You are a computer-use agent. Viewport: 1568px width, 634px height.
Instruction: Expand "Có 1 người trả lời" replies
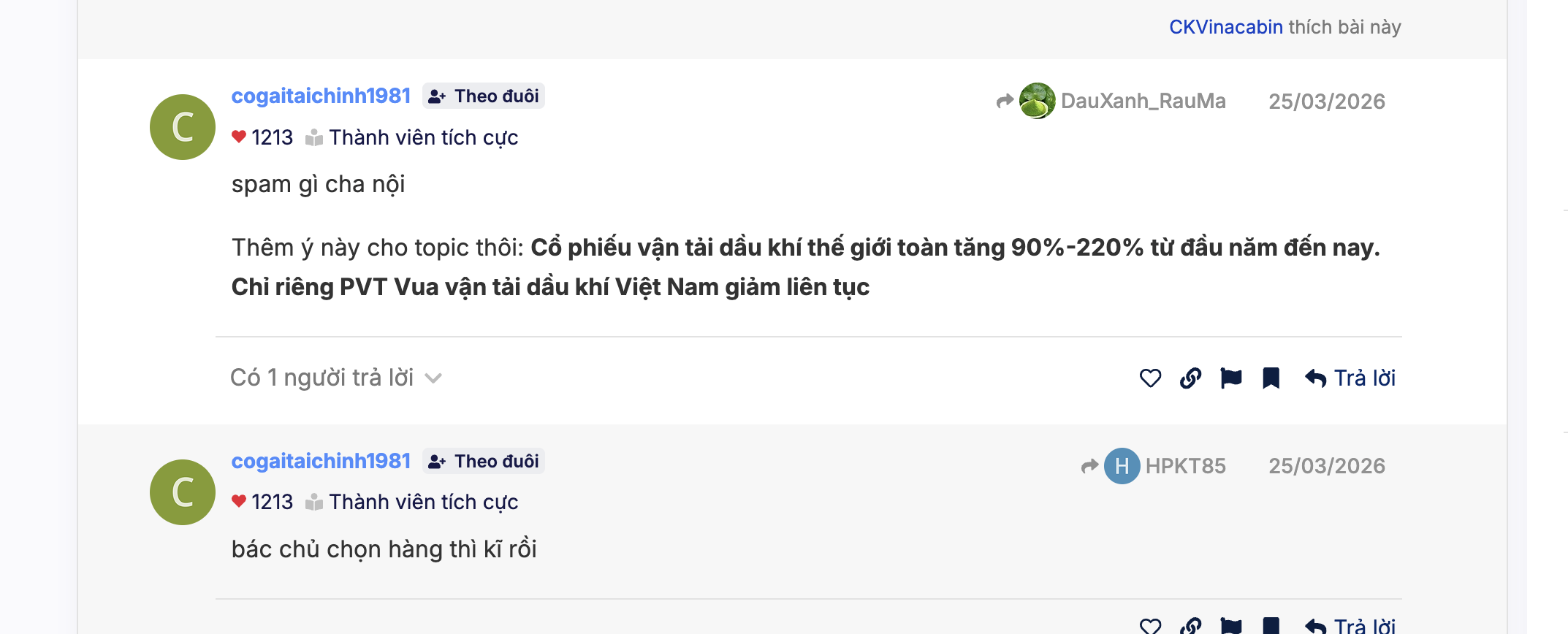336,378
